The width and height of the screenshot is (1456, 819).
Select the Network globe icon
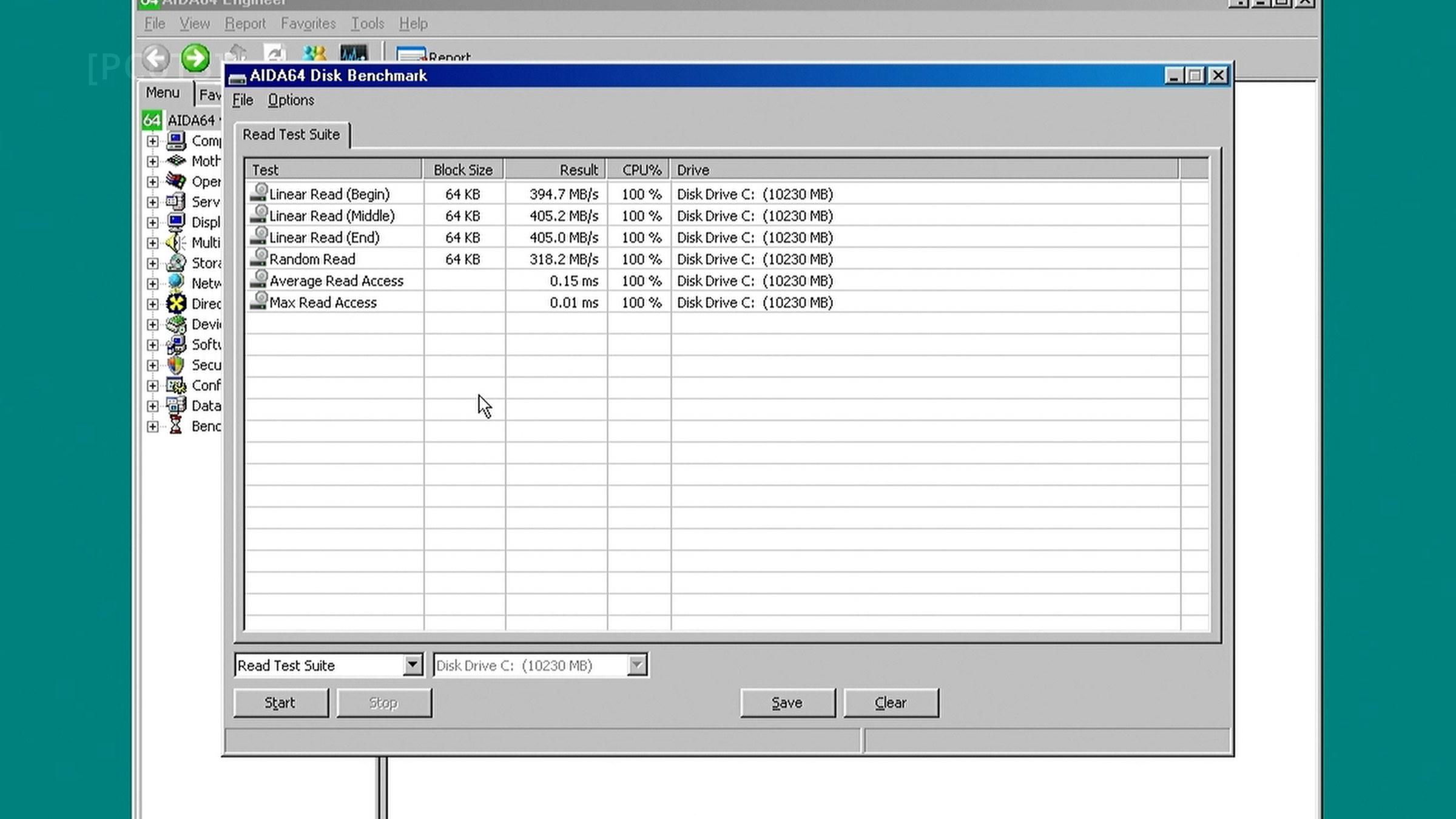coord(177,283)
